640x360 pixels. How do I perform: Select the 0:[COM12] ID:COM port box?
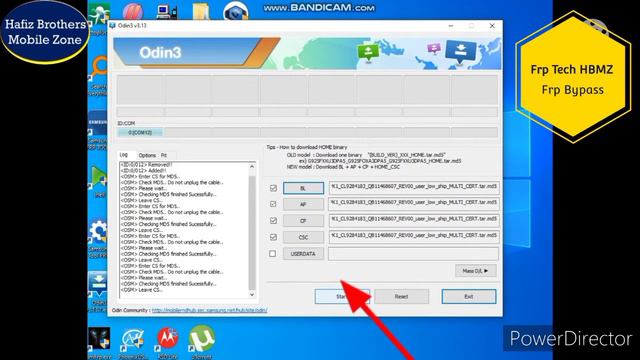(140, 133)
